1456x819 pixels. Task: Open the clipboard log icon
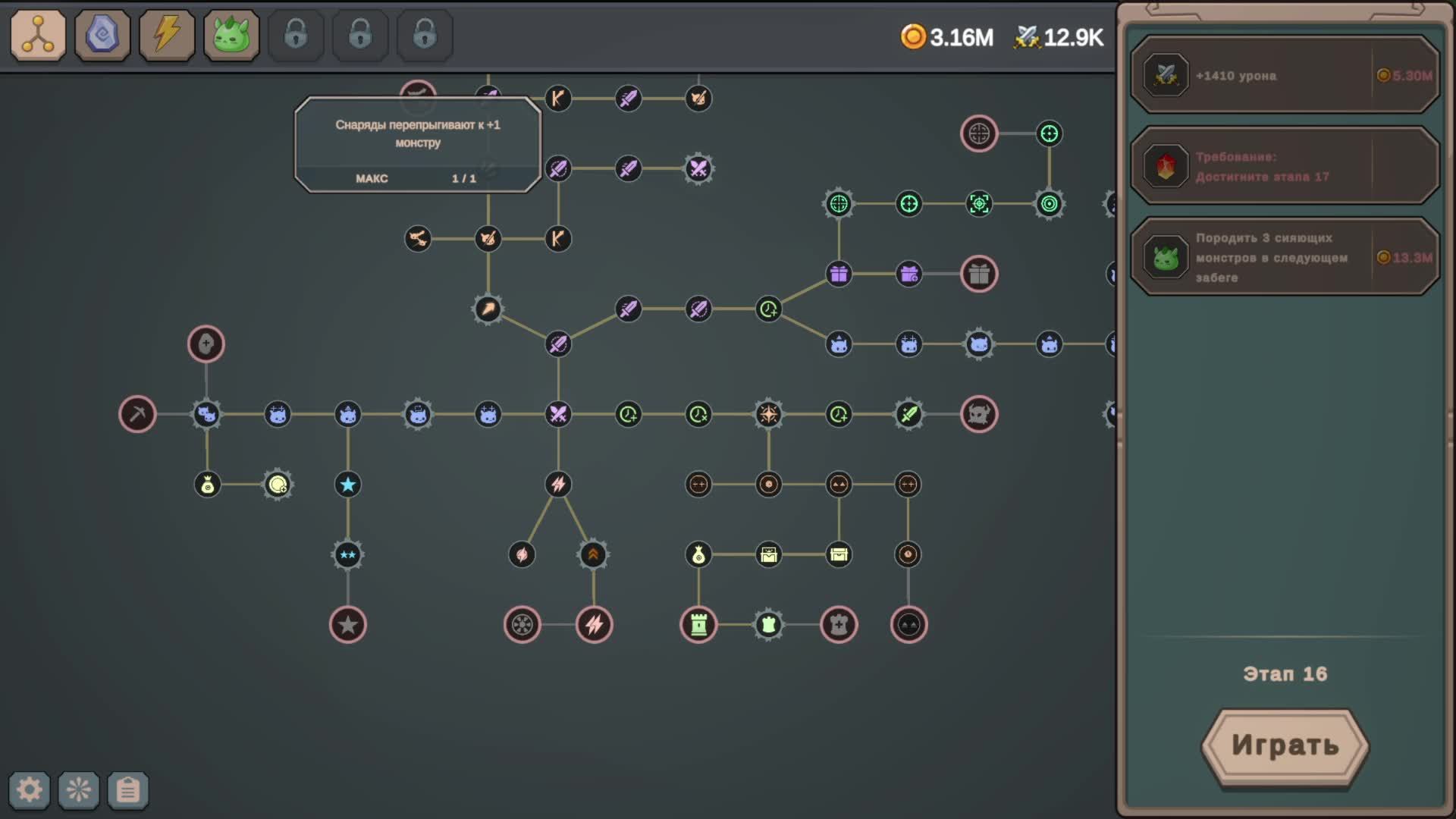(x=128, y=790)
